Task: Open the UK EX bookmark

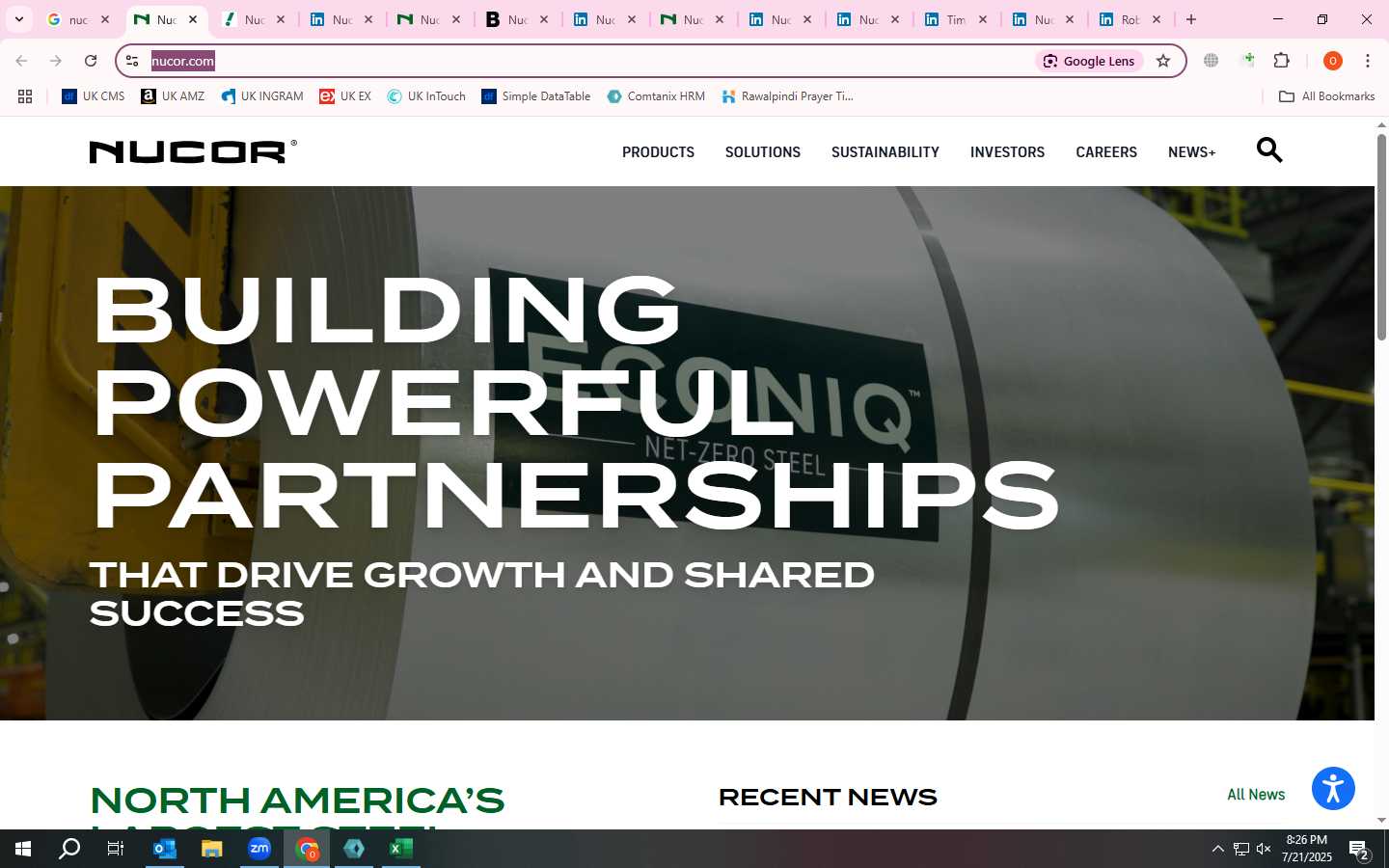Action: coord(345,96)
